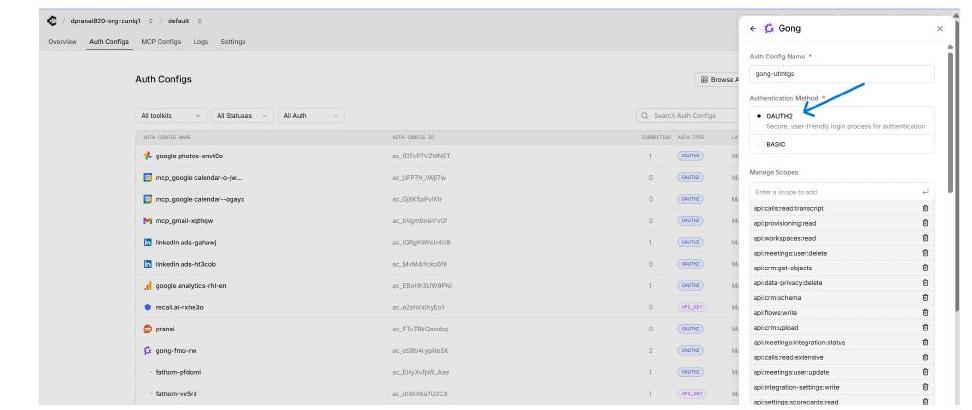The image size is (972, 410).
Task: Click the AUTH CONFIG NAME column header
Action: 167,137
